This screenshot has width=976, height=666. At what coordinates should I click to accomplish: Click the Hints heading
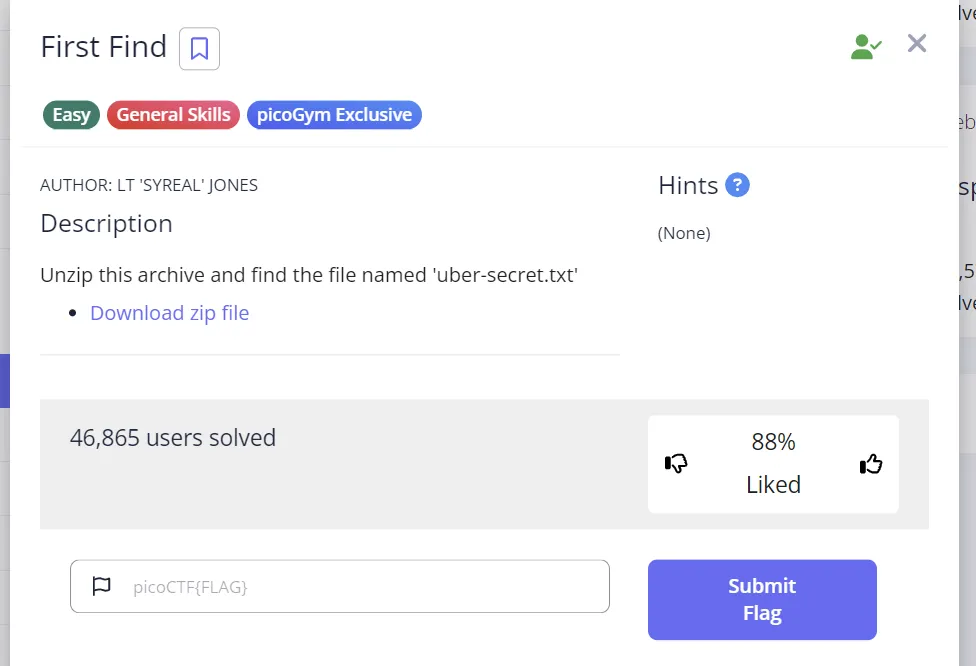point(688,185)
